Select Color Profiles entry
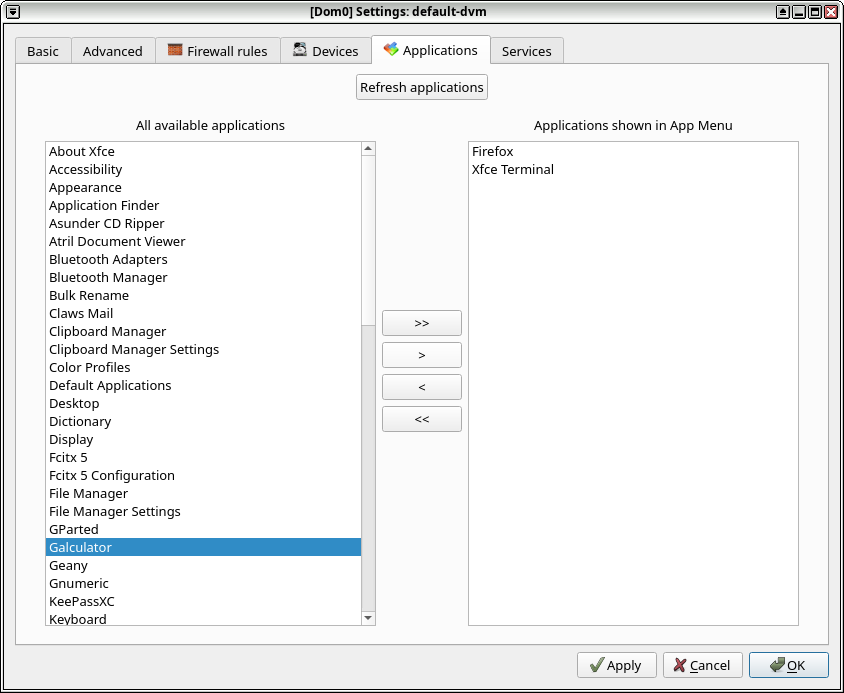844x693 pixels. click(x=203, y=367)
